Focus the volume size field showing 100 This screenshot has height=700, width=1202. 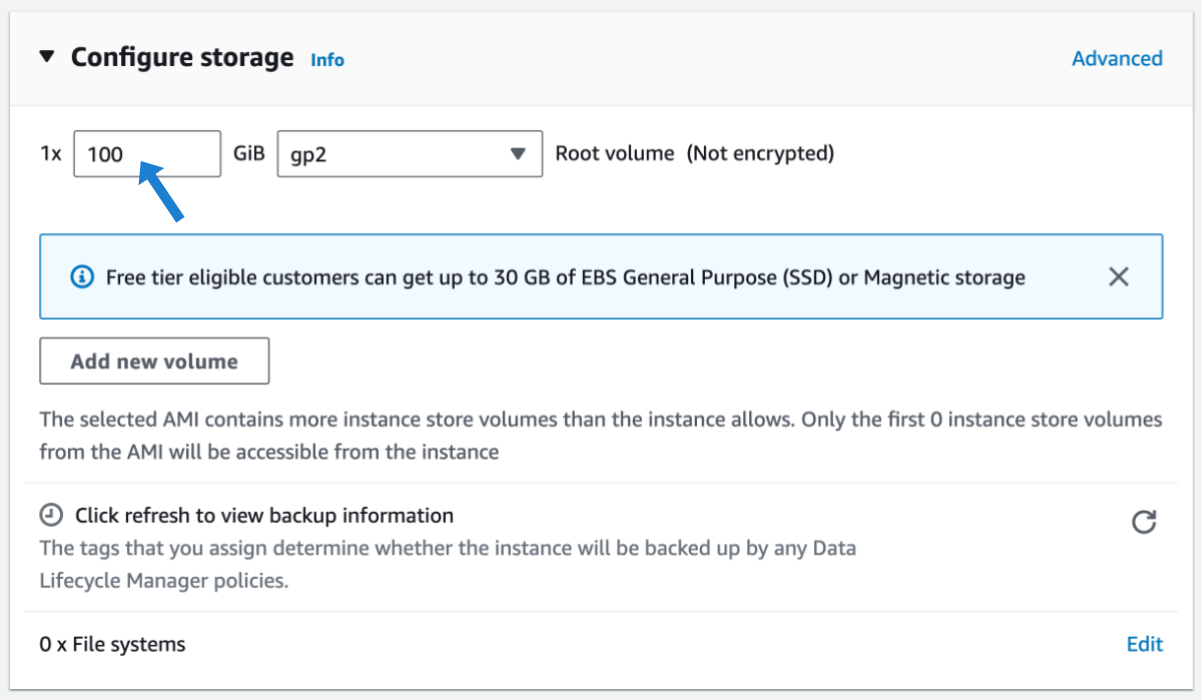[147, 154]
